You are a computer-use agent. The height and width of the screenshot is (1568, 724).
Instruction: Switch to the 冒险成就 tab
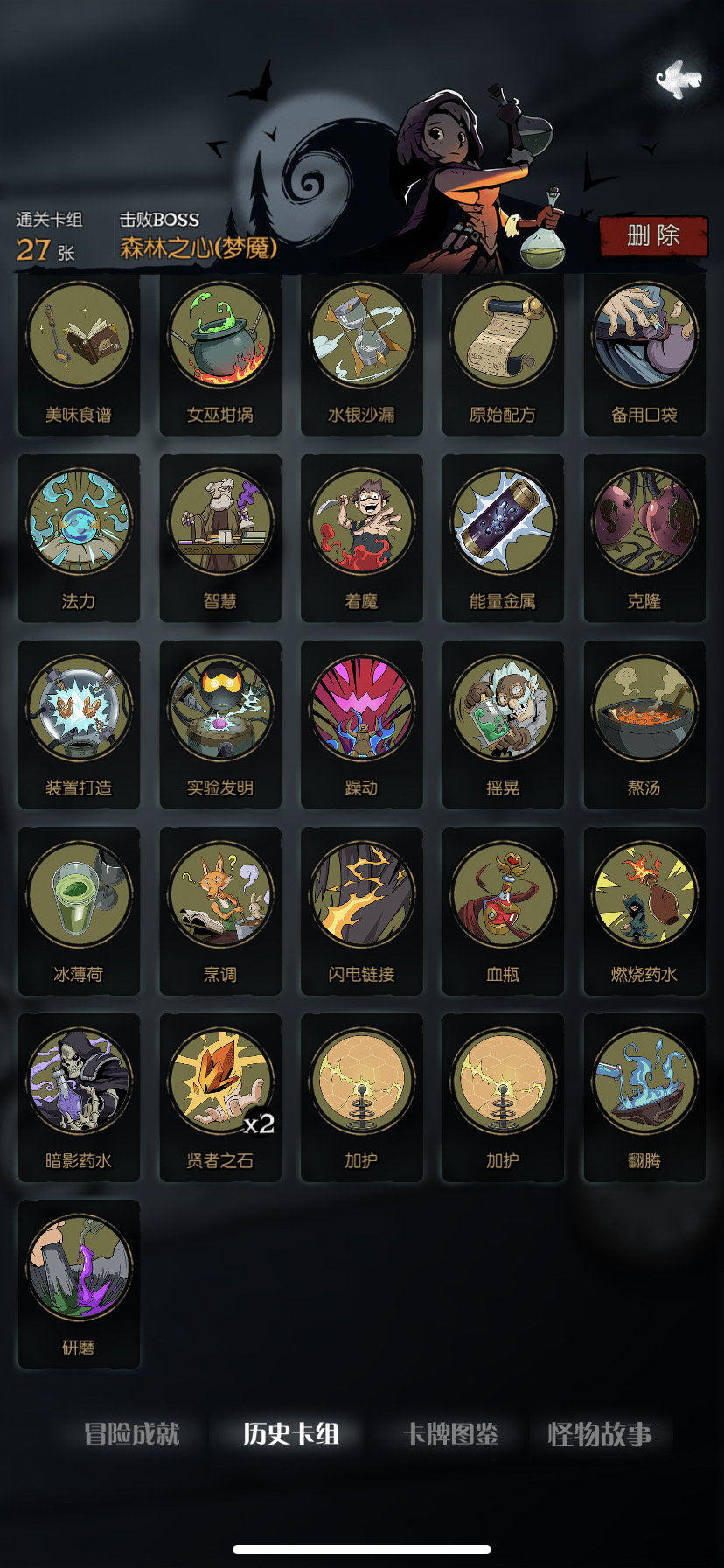(x=132, y=1434)
